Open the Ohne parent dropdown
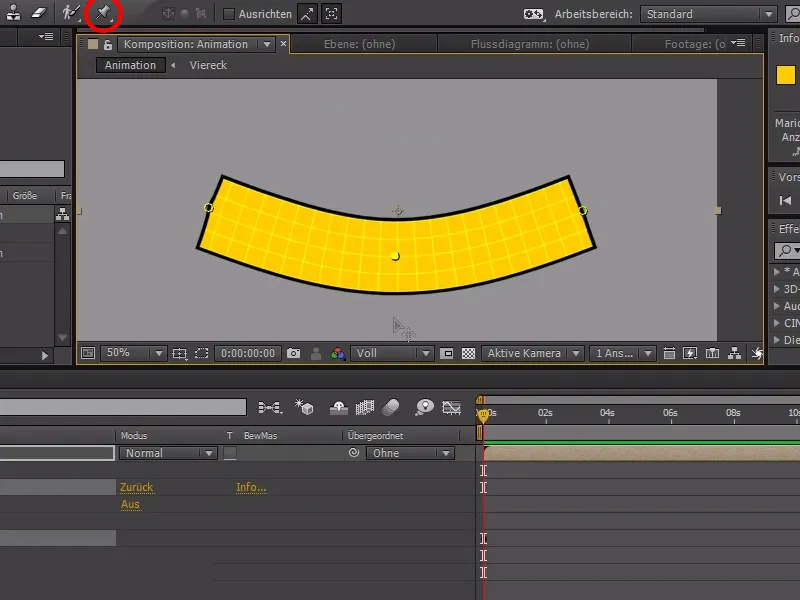800x600 pixels. [x=410, y=453]
